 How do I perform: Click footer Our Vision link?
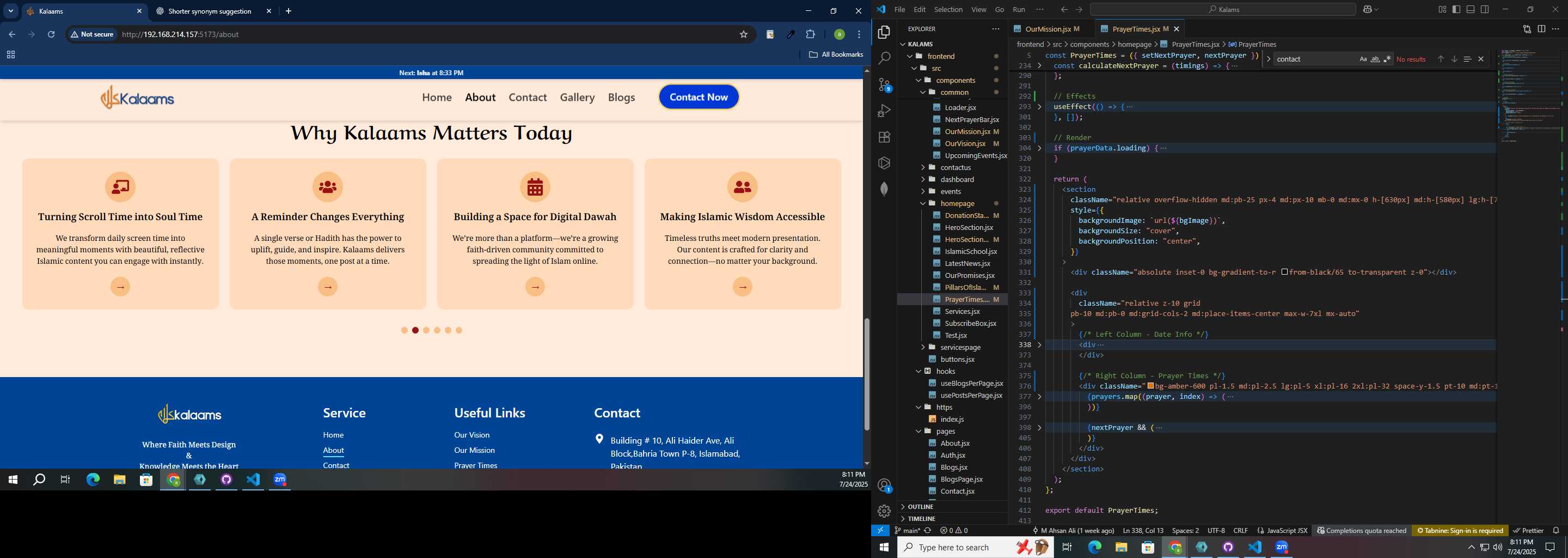point(471,435)
